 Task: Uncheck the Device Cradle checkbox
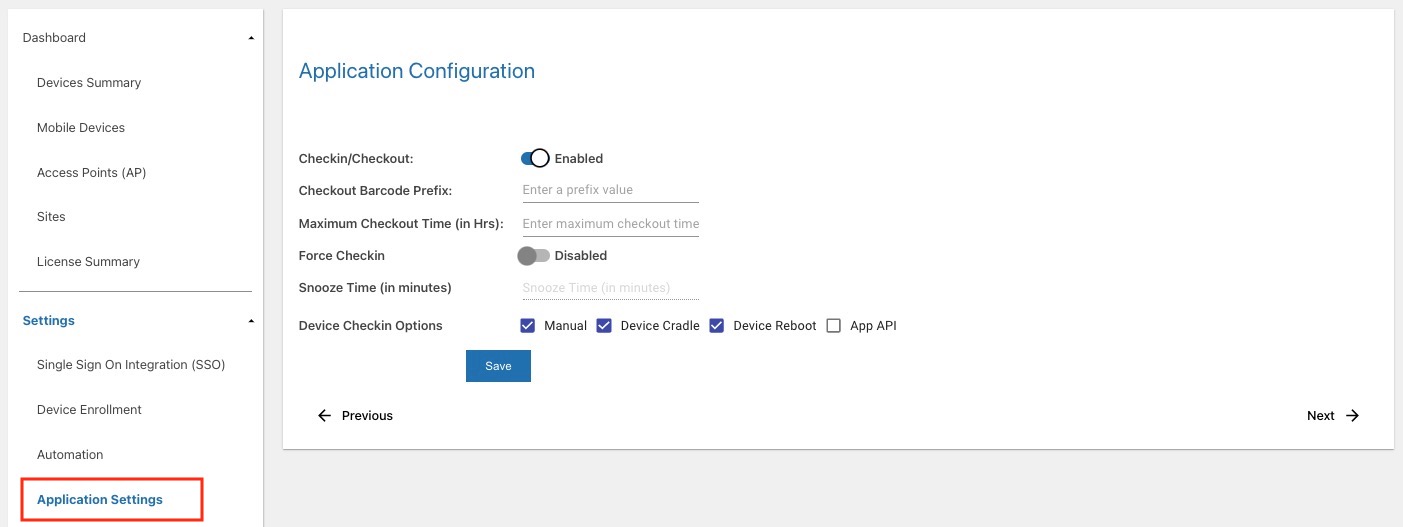pyautogui.click(x=604, y=326)
